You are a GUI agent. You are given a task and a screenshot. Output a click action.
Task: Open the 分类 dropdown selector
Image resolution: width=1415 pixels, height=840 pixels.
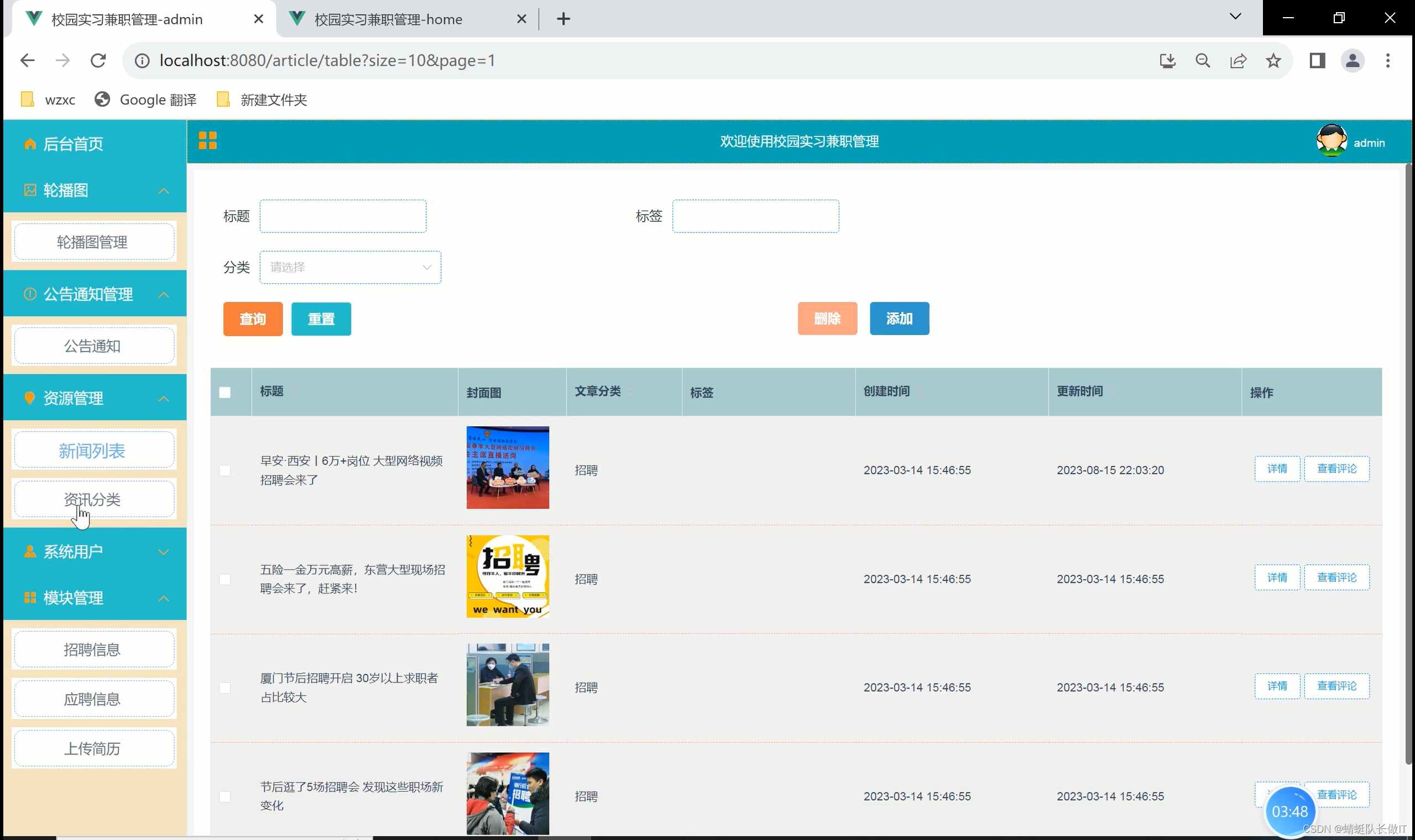tap(350, 267)
